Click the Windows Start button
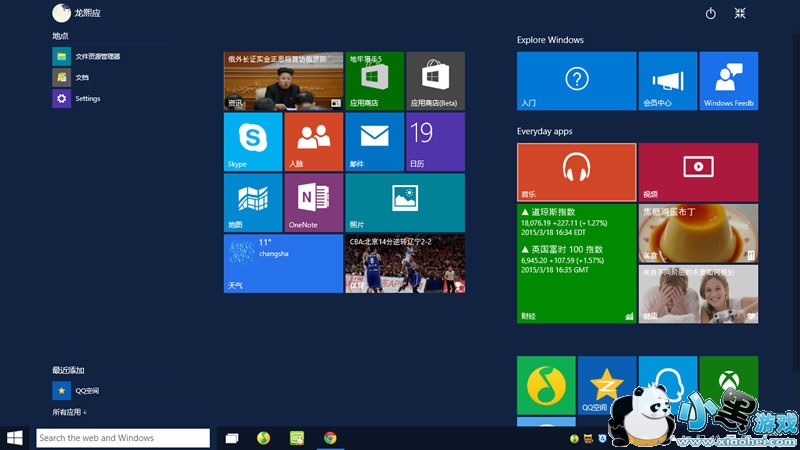The height and width of the screenshot is (450, 800). (x=15, y=438)
